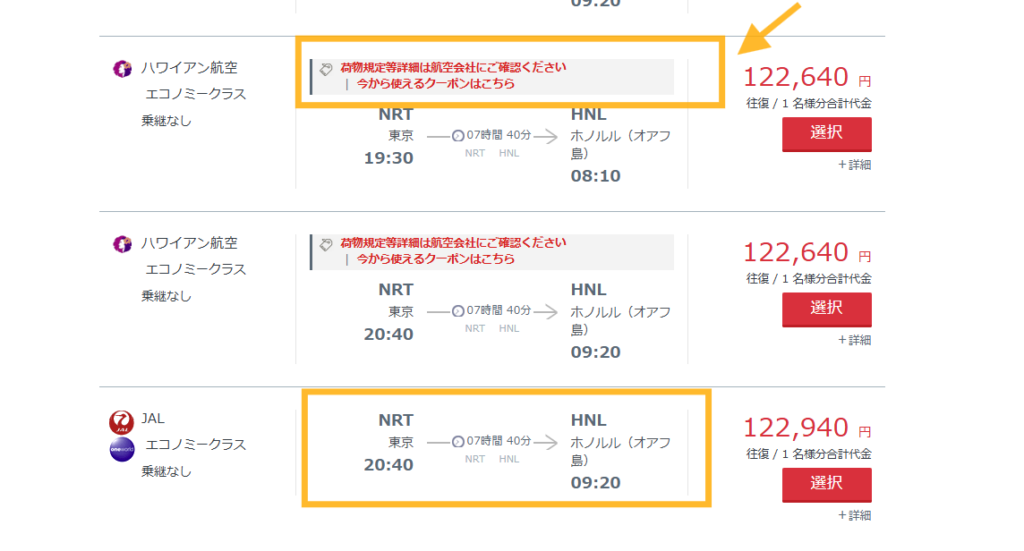The width and height of the screenshot is (1024, 551).
Task: Click coupon tag icon in first notice banner
Action: [326, 69]
